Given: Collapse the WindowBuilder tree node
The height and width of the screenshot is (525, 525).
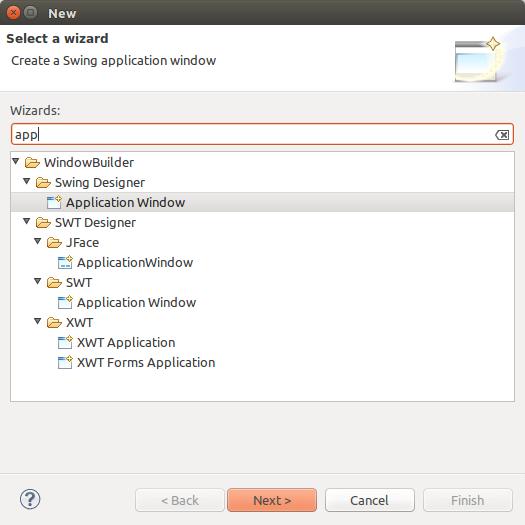Looking at the screenshot, I should (x=15, y=162).
